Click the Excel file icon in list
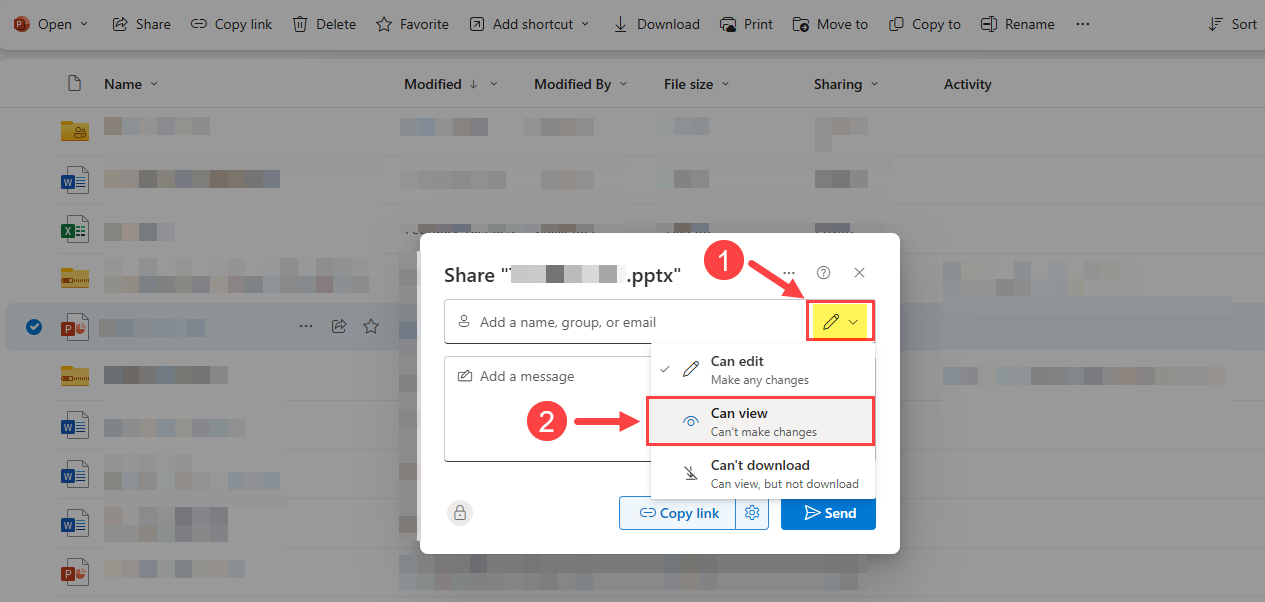1265x602 pixels. coord(75,231)
